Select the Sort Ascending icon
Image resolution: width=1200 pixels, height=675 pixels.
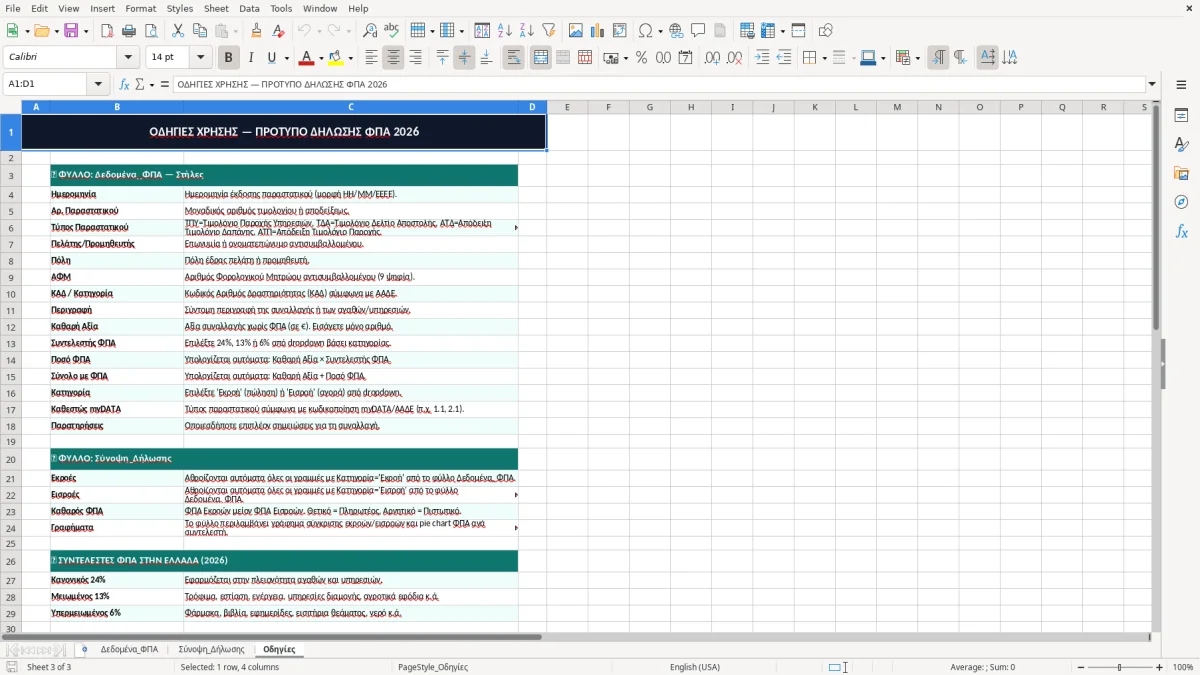tap(504, 31)
